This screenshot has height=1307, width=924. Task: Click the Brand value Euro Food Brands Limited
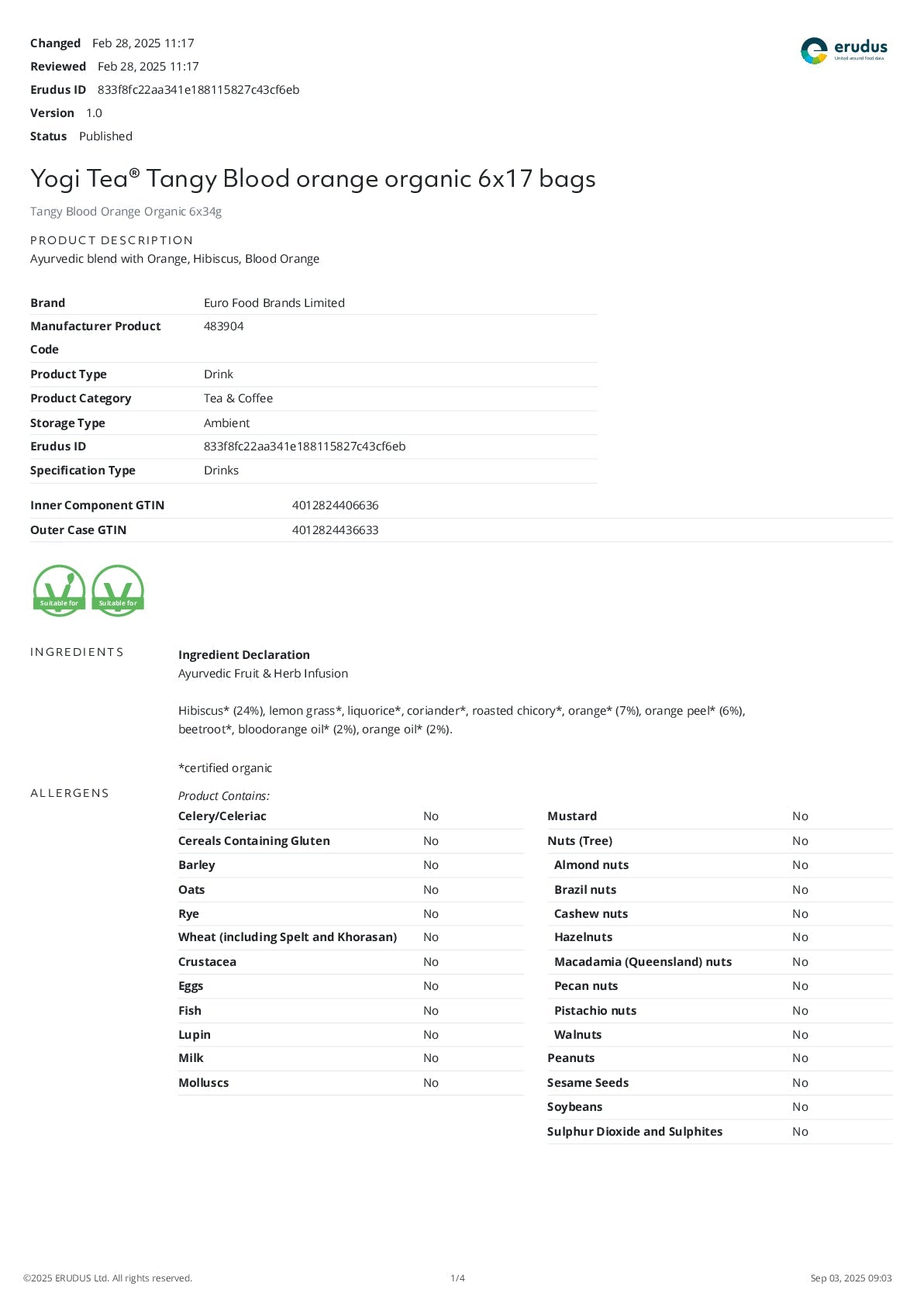[x=274, y=303]
